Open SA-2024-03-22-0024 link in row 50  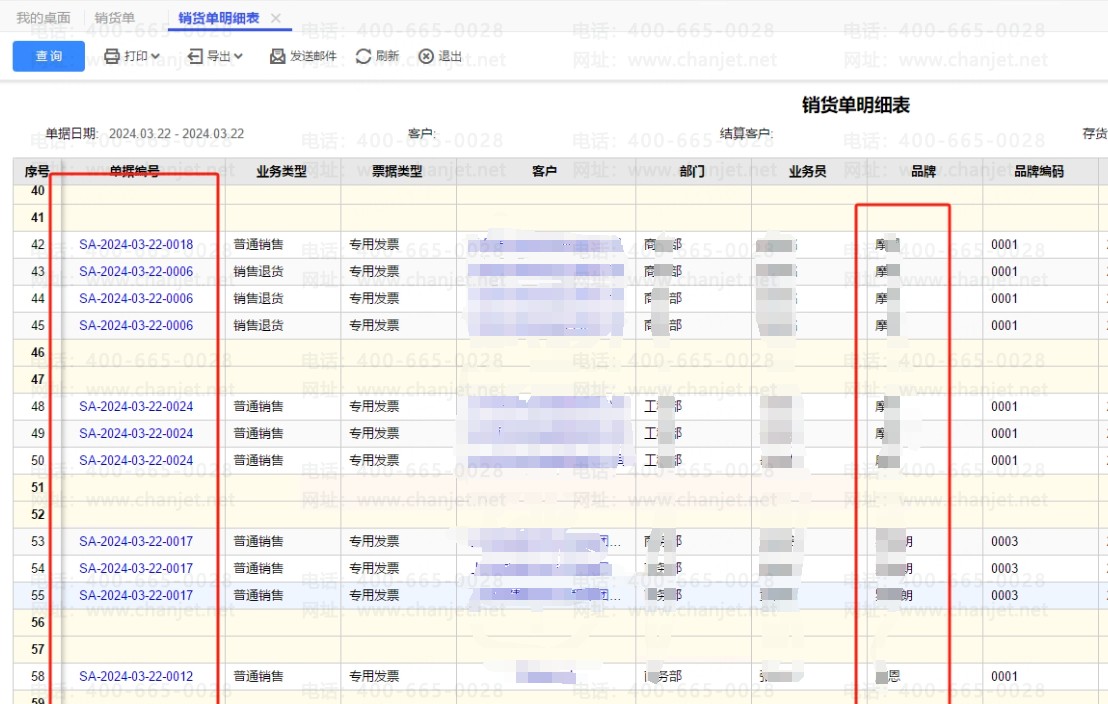pos(136,460)
